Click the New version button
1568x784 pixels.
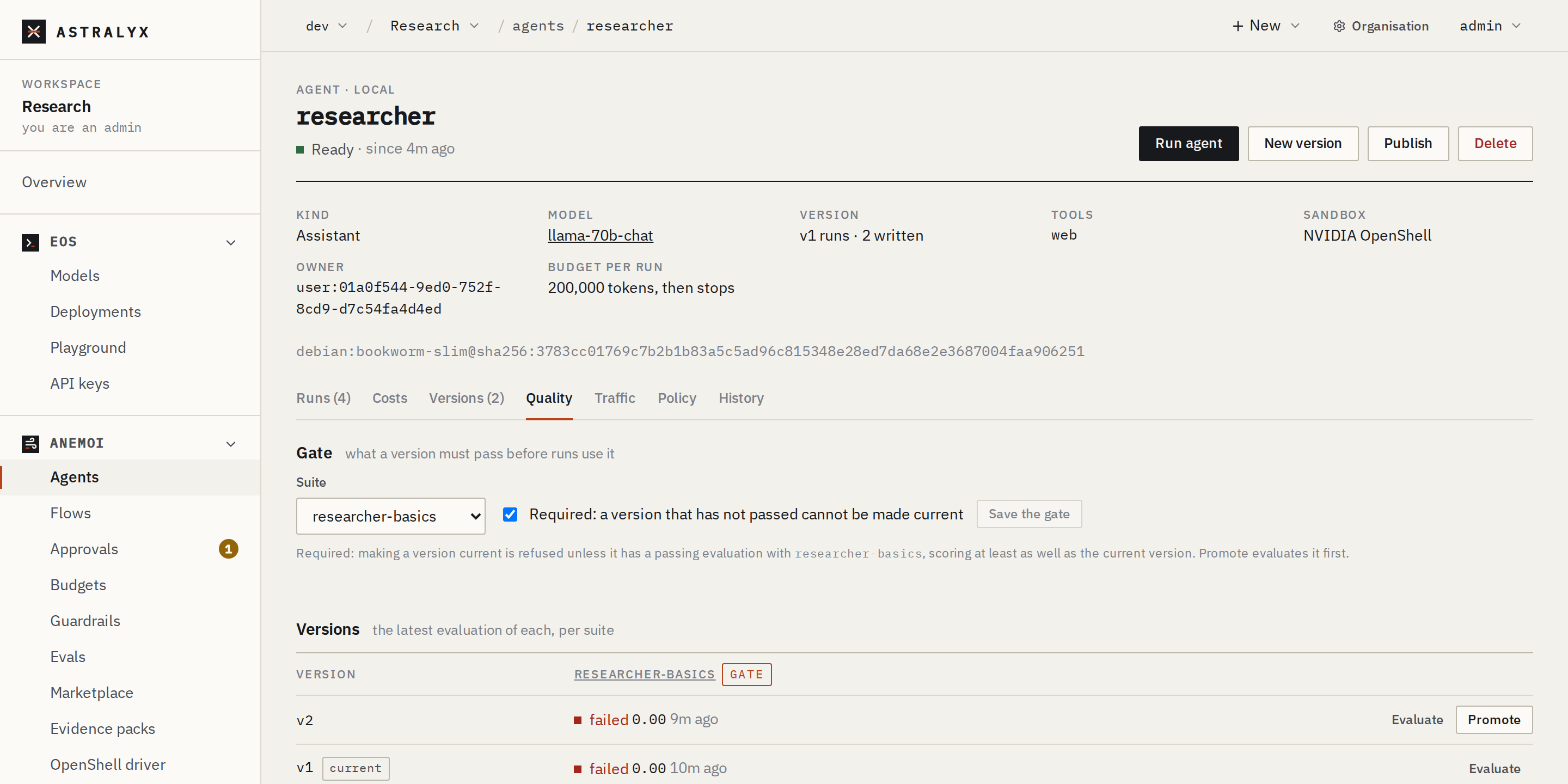point(1303,144)
